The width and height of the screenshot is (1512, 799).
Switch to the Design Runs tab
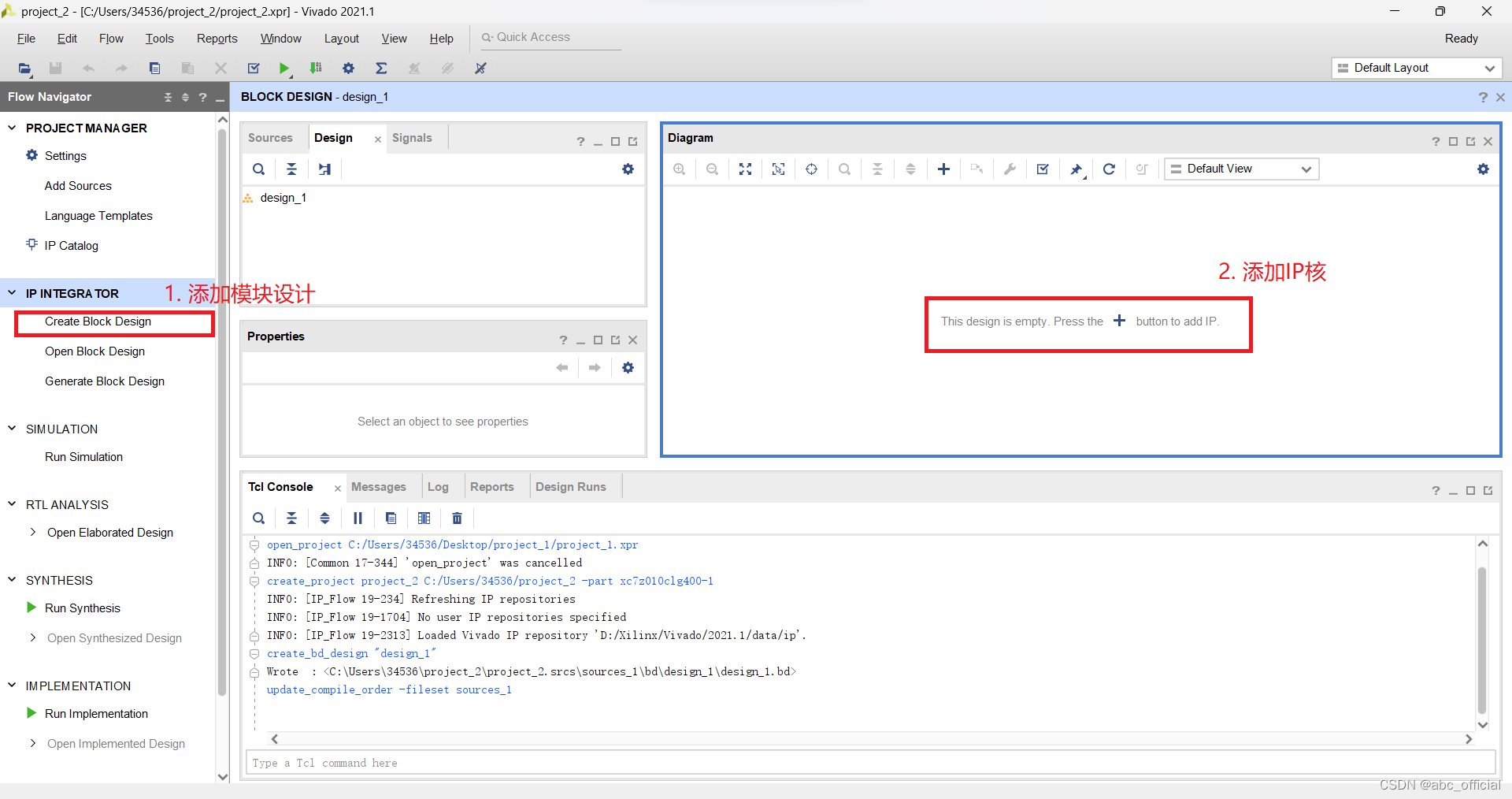571,487
